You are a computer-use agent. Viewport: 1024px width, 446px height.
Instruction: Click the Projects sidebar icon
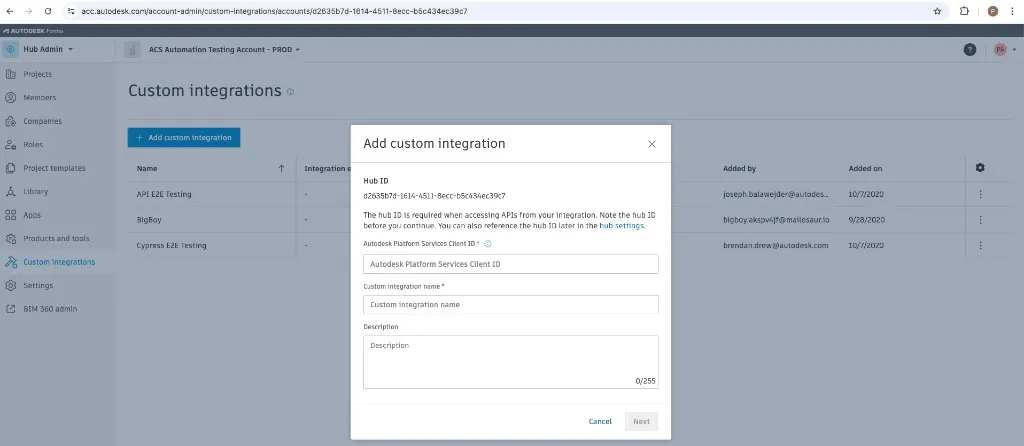pyautogui.click(x=10, y=74)
